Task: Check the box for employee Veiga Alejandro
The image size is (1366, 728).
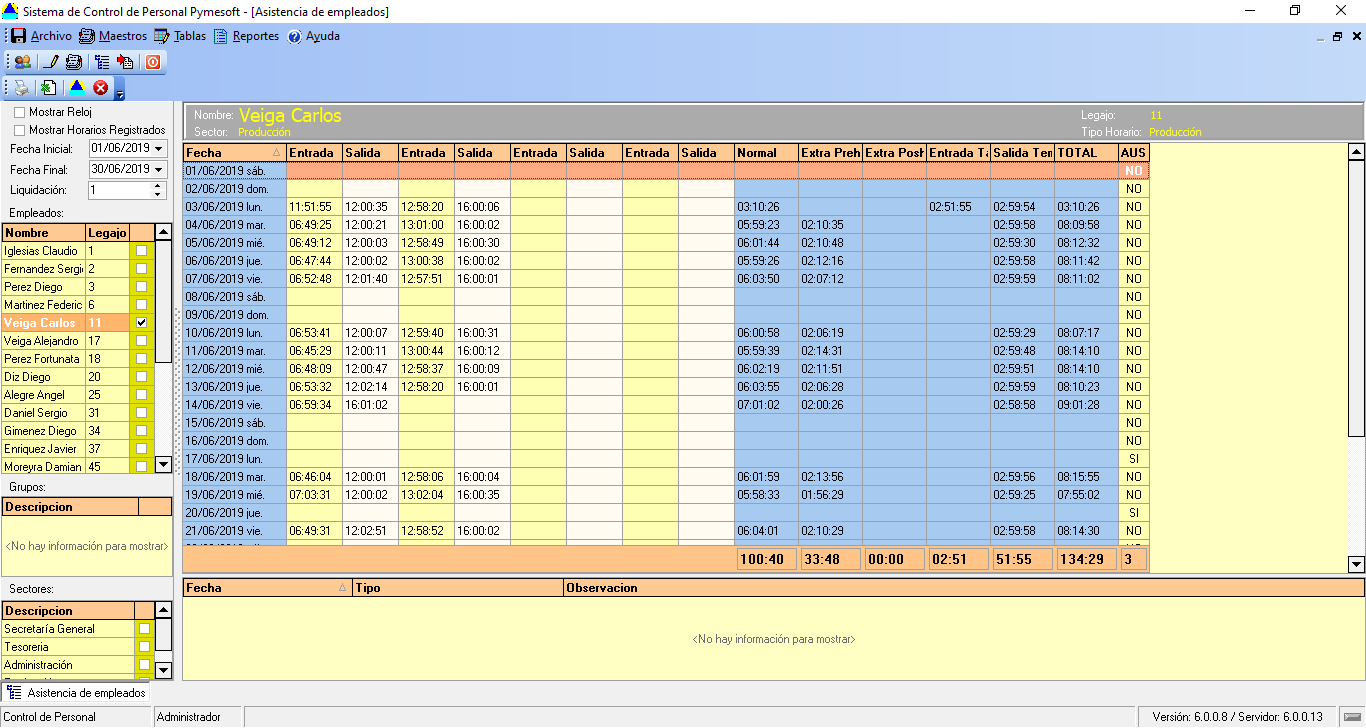Action: pyautogui.click(x=142, y=341)
